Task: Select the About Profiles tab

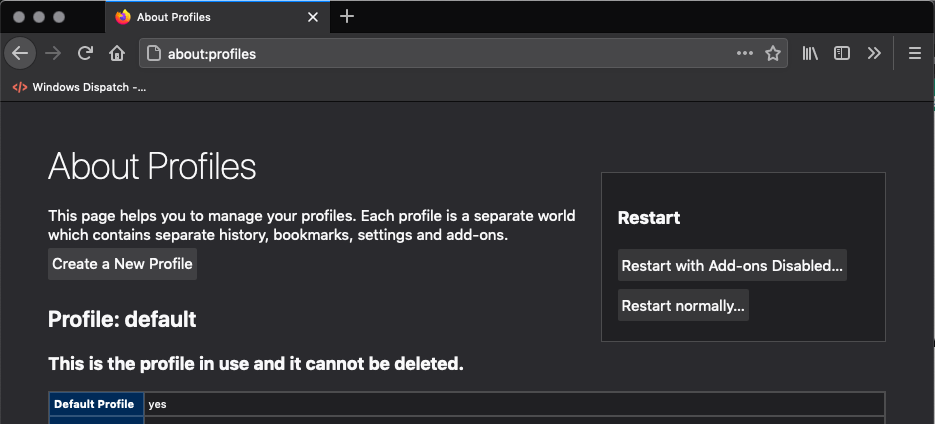Action: point(200,17)
